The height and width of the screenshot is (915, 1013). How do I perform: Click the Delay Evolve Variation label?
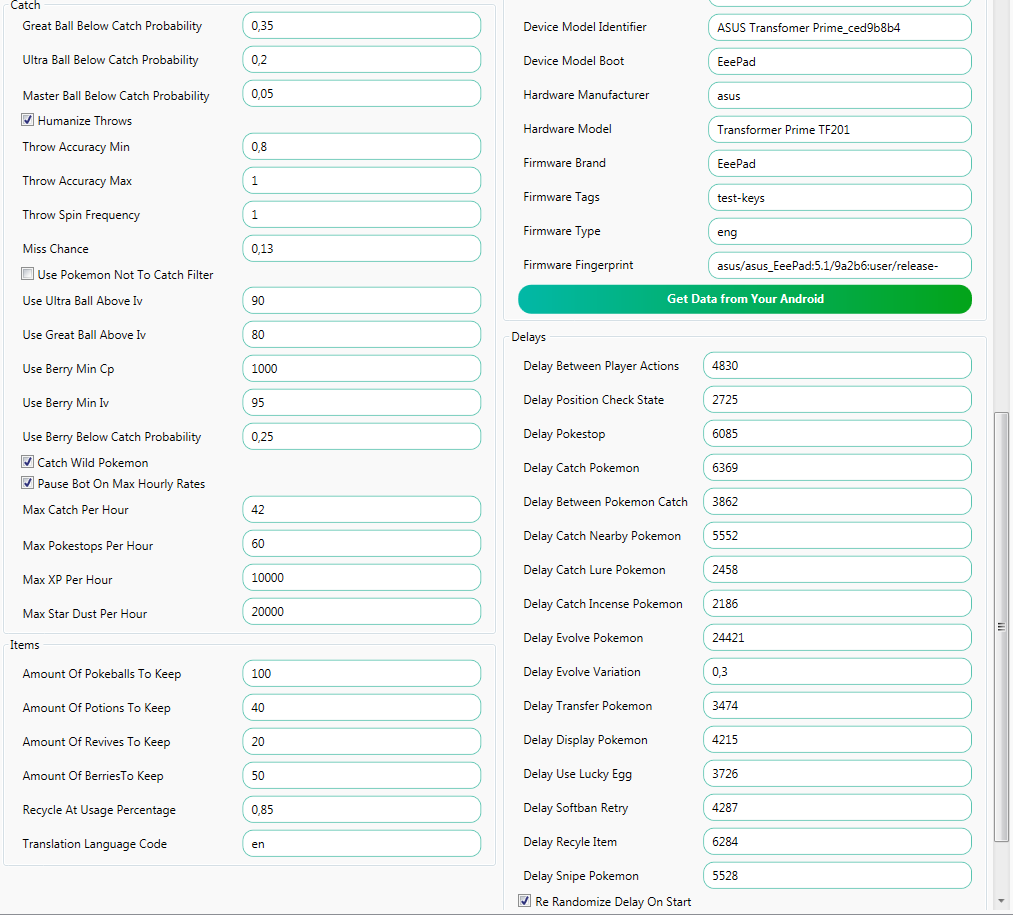pyautogui.click(x=582, y=672)
